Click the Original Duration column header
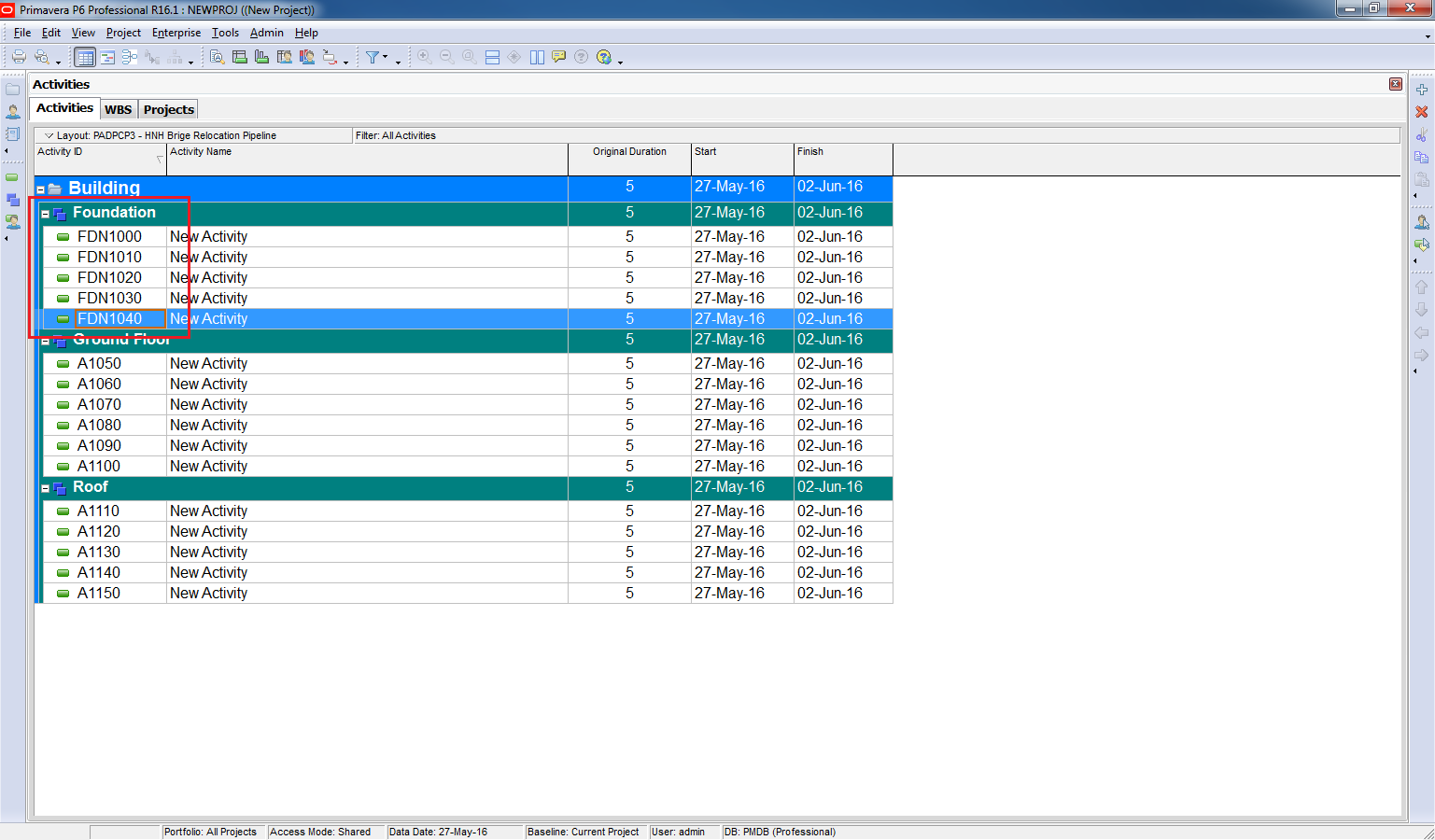This screenshot has width=1435, height=840. tap(628, 152)
